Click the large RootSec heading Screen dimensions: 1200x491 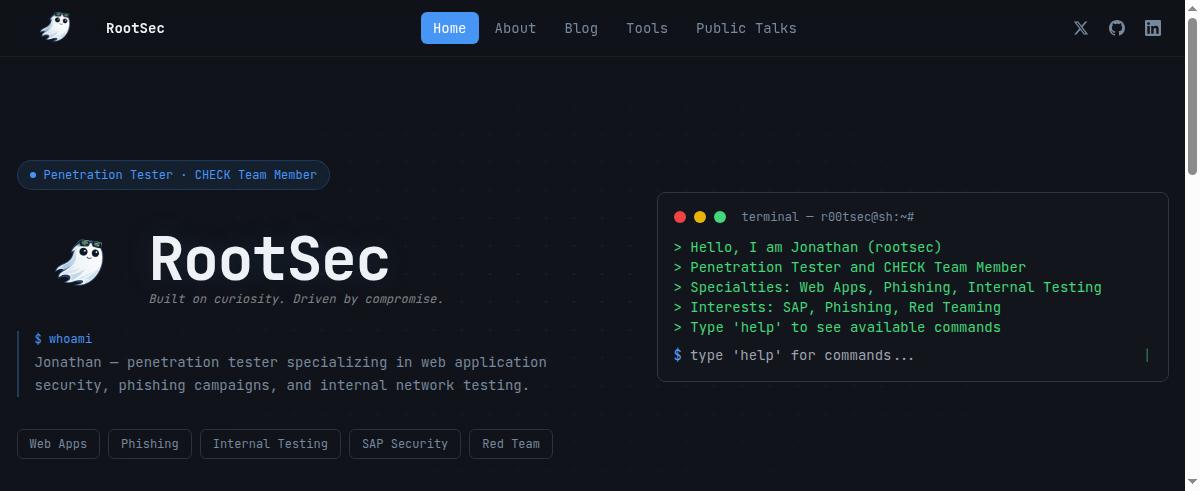click(x=269, y=260)
